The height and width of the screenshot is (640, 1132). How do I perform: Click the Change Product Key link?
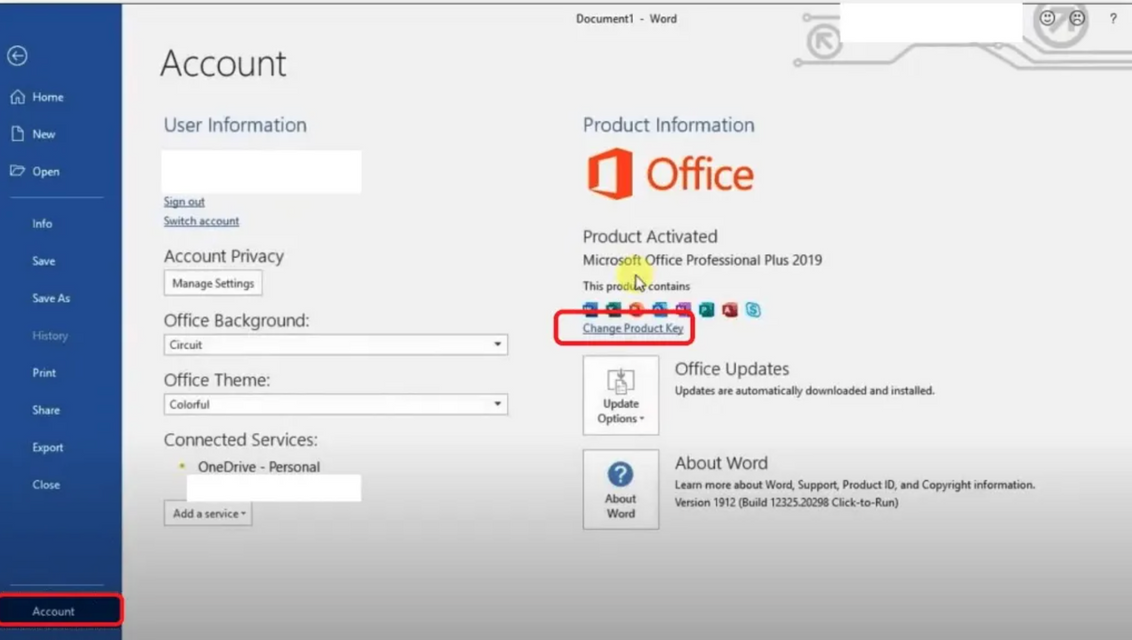point(633,328)
